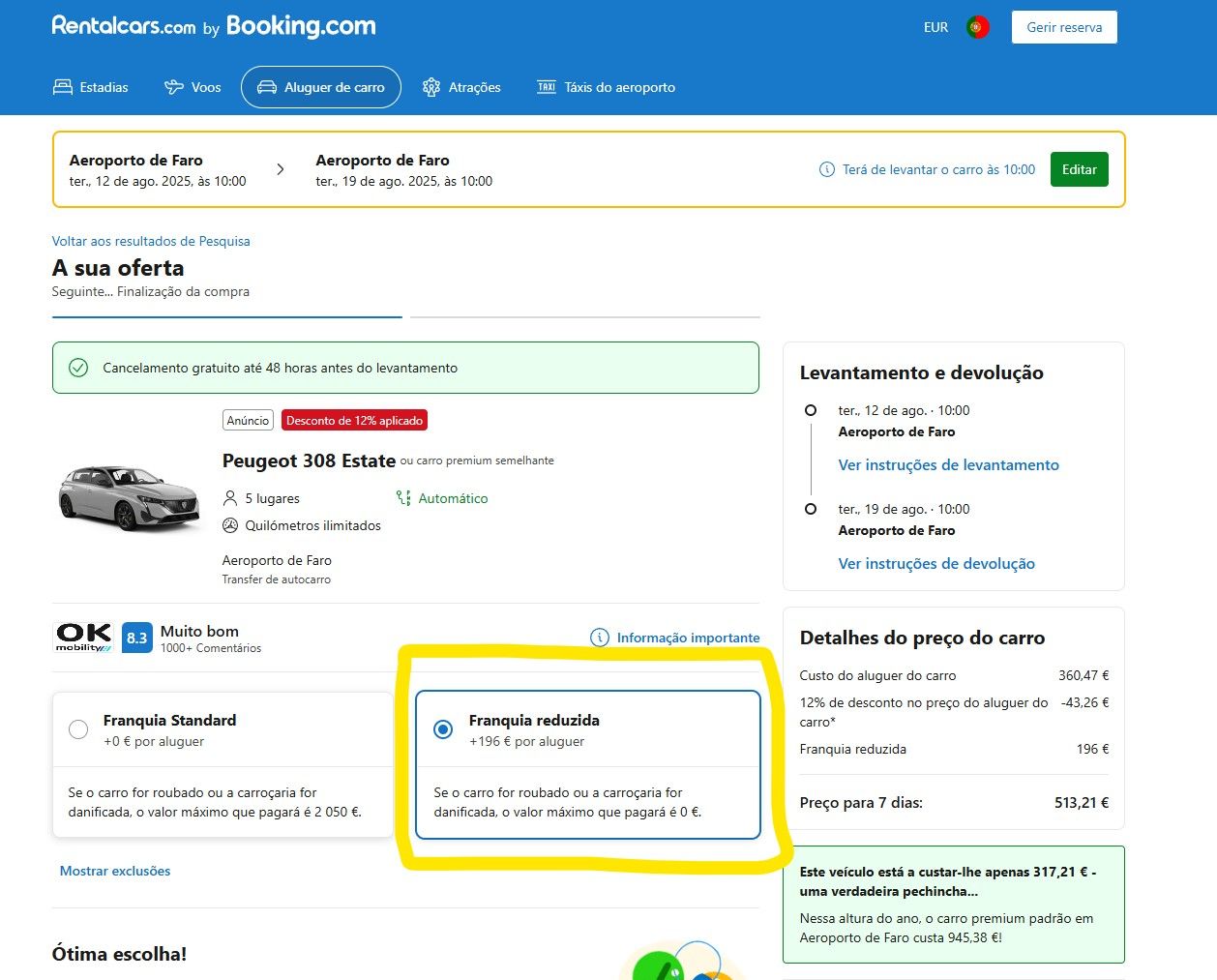Click the airplane icon next to Voos
The height and width of the screenshot is (980, 1217).
tap(174, 87)
